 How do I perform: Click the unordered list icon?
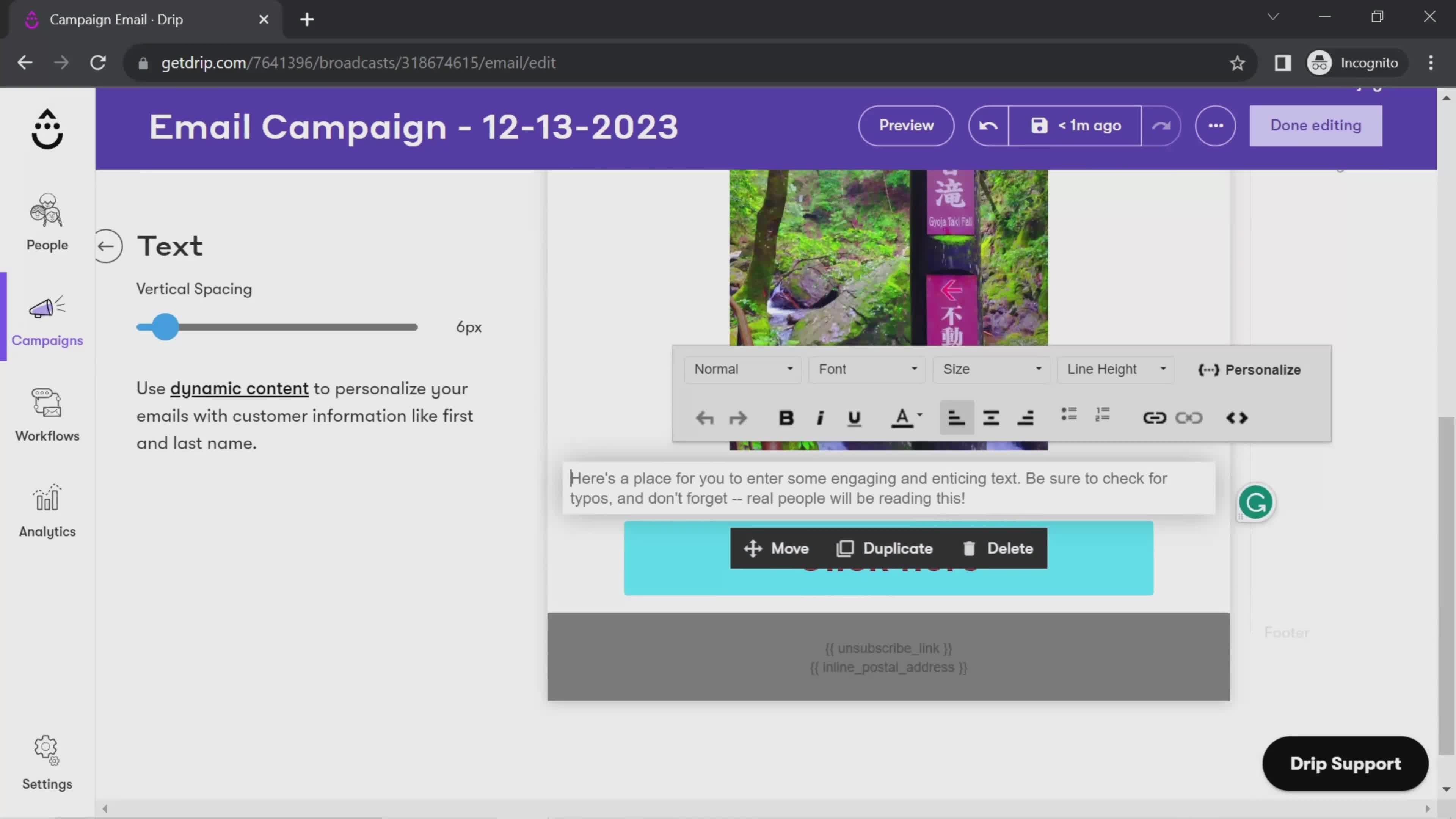[1069, 417]
